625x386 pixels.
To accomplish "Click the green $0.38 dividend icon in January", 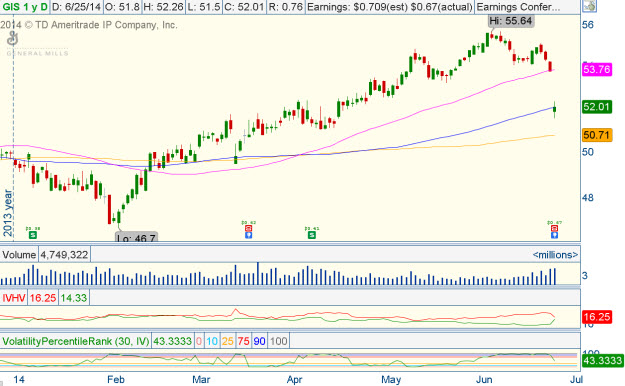I will click(x=33, y=235).
